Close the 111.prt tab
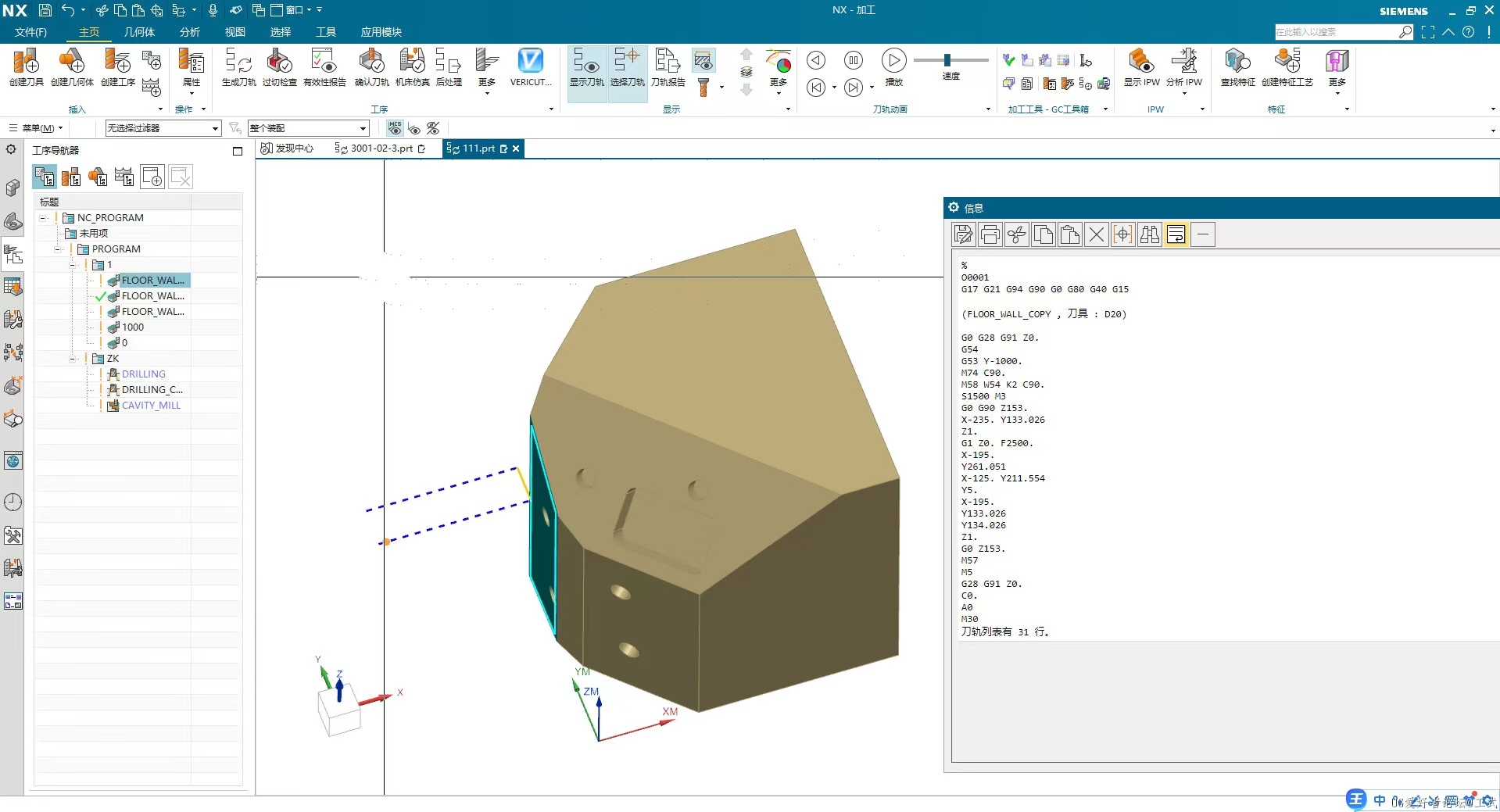Screen dimensions: 1500x812 [516, 148]
